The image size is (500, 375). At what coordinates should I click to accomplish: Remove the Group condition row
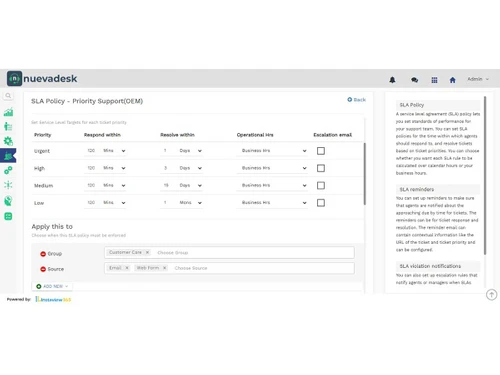click(43, 254)
